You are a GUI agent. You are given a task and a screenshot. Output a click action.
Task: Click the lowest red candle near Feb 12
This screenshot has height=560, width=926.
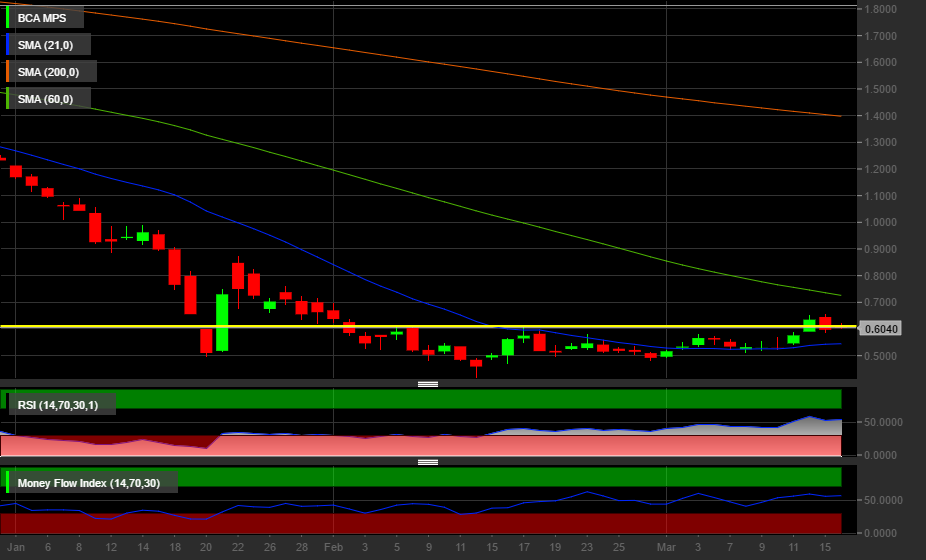pyautogui.click(x=476, y=365)
